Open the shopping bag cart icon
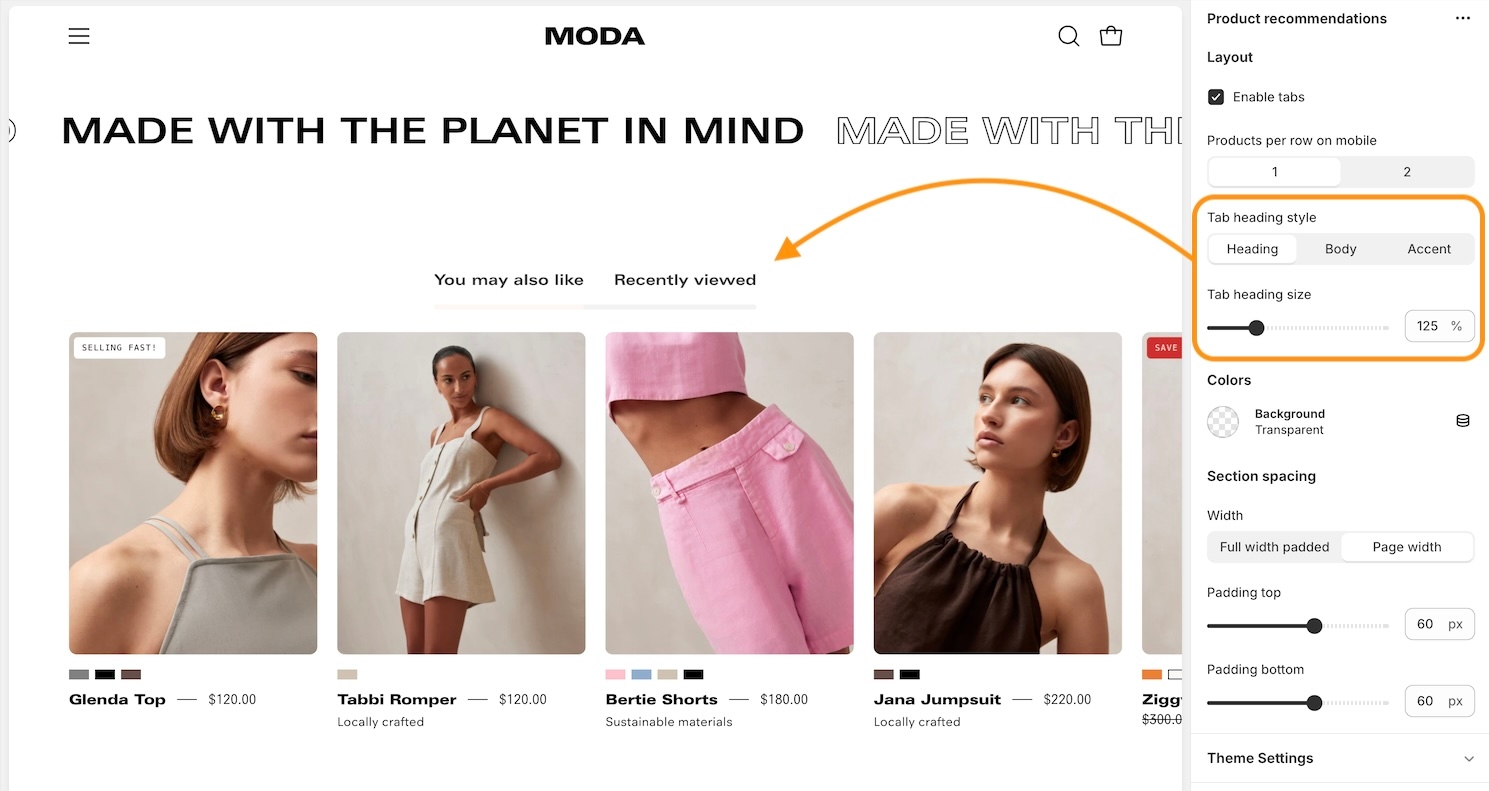Screen dimensions: 1489x791 pyautogui.click(x=1111, y=36)
